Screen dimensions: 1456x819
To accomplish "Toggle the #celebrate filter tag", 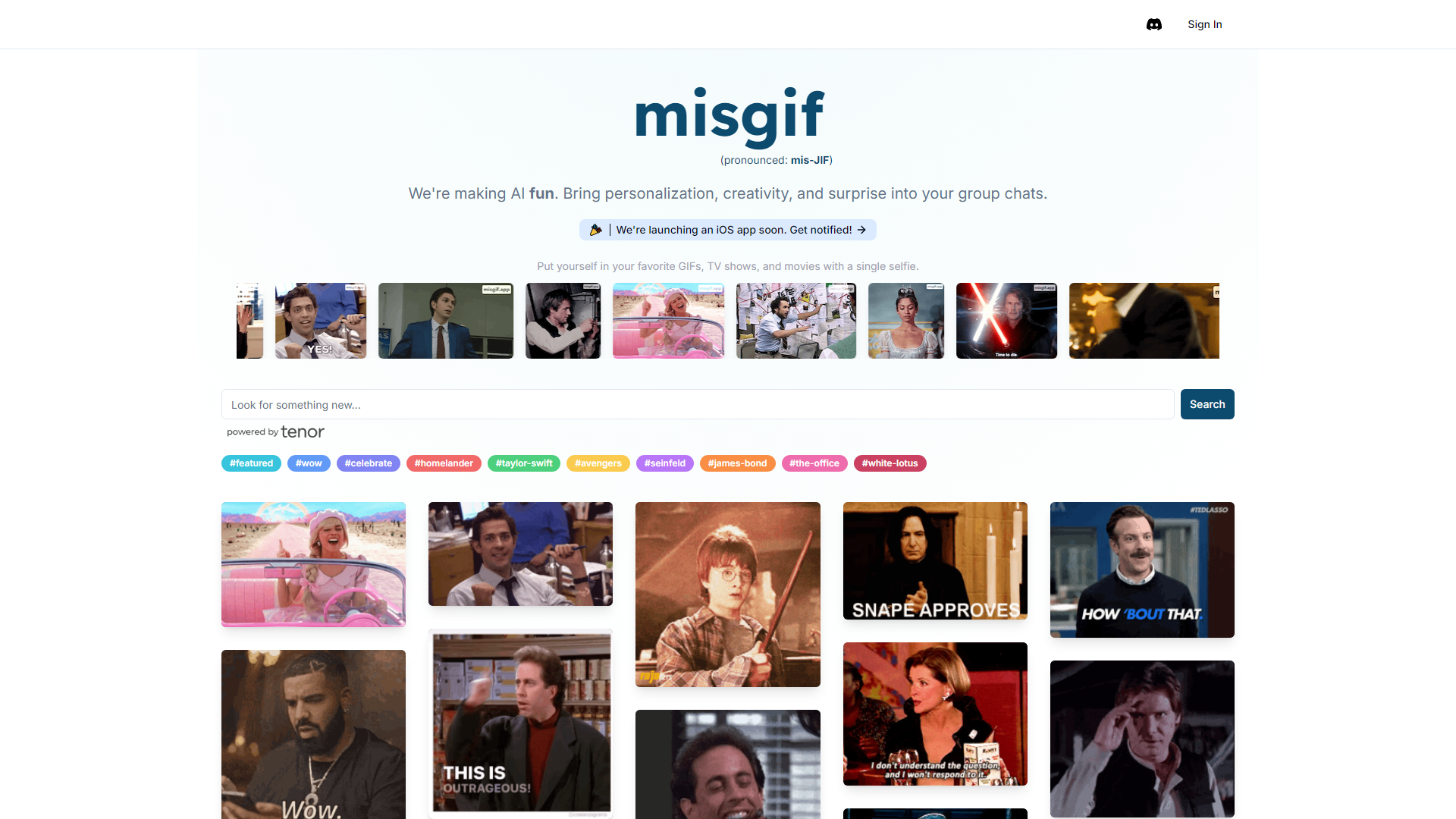I will point(369,462).
